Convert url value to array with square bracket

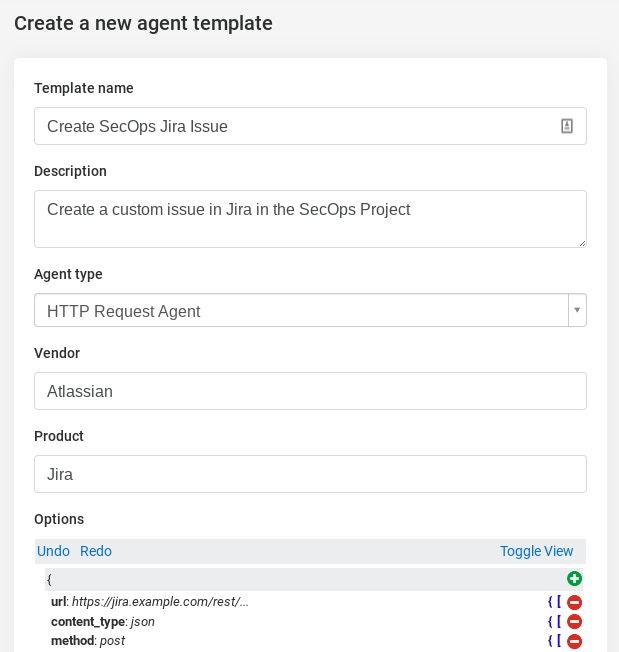[x=559, y=602]
